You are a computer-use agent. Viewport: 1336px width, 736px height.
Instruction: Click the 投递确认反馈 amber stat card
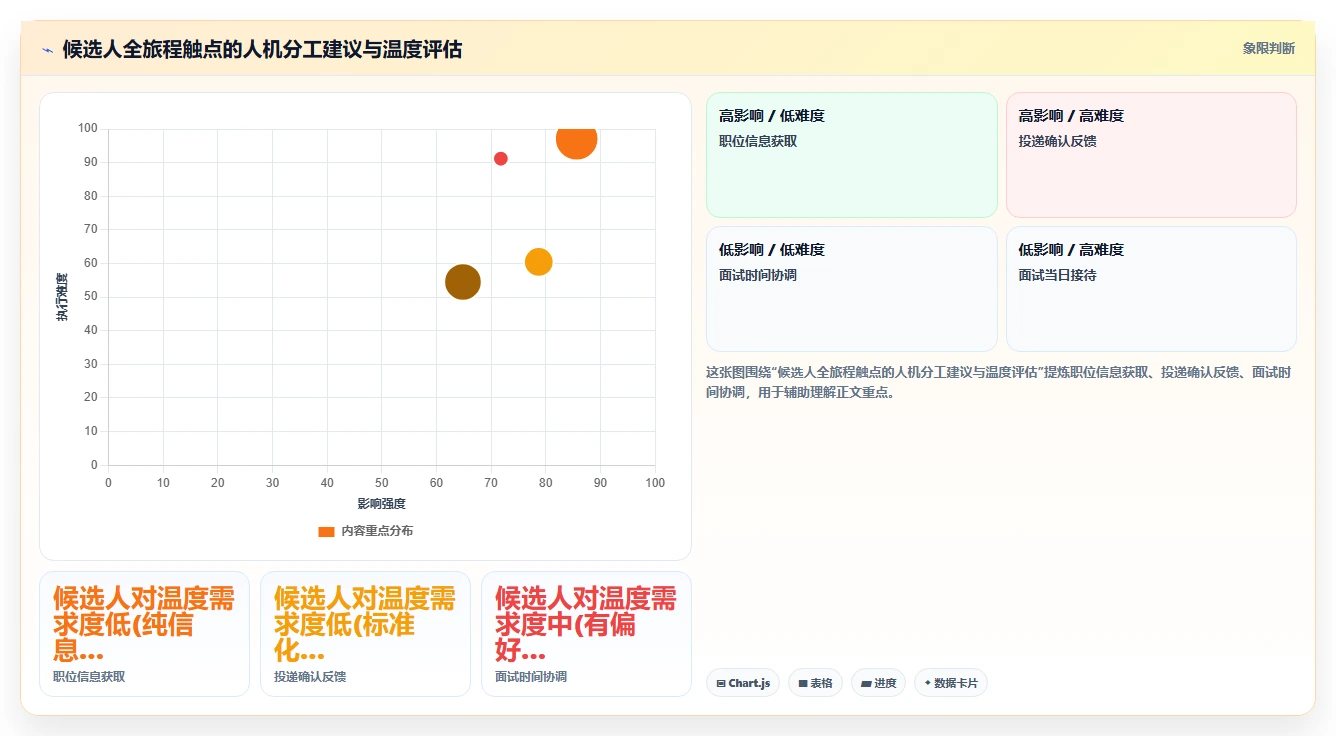point(365,634)
